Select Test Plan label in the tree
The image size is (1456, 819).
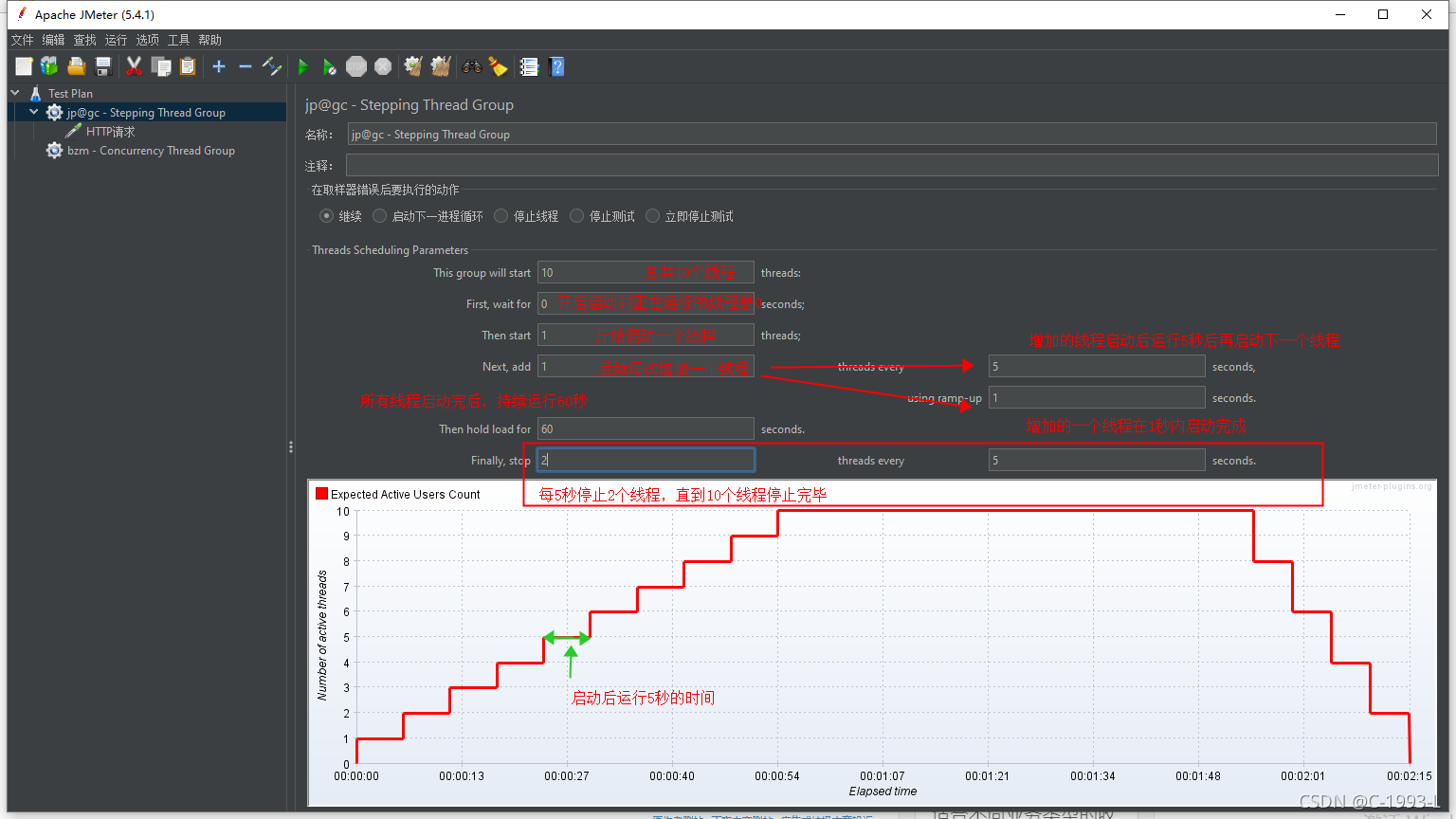click(70, 93)
